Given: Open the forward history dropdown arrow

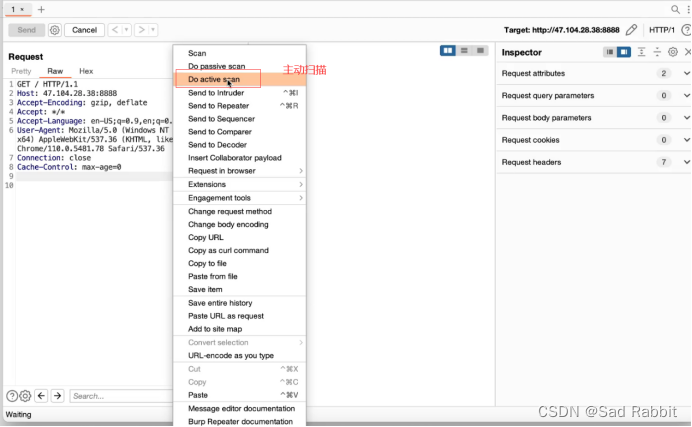Looking at the screenshot, I should [x=153, y=30].
